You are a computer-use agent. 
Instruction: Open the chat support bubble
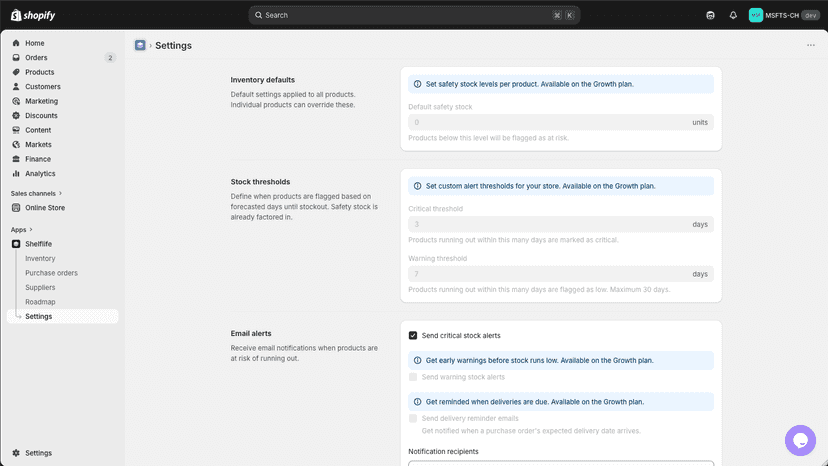pyautogui.click(x=801, y=440)
